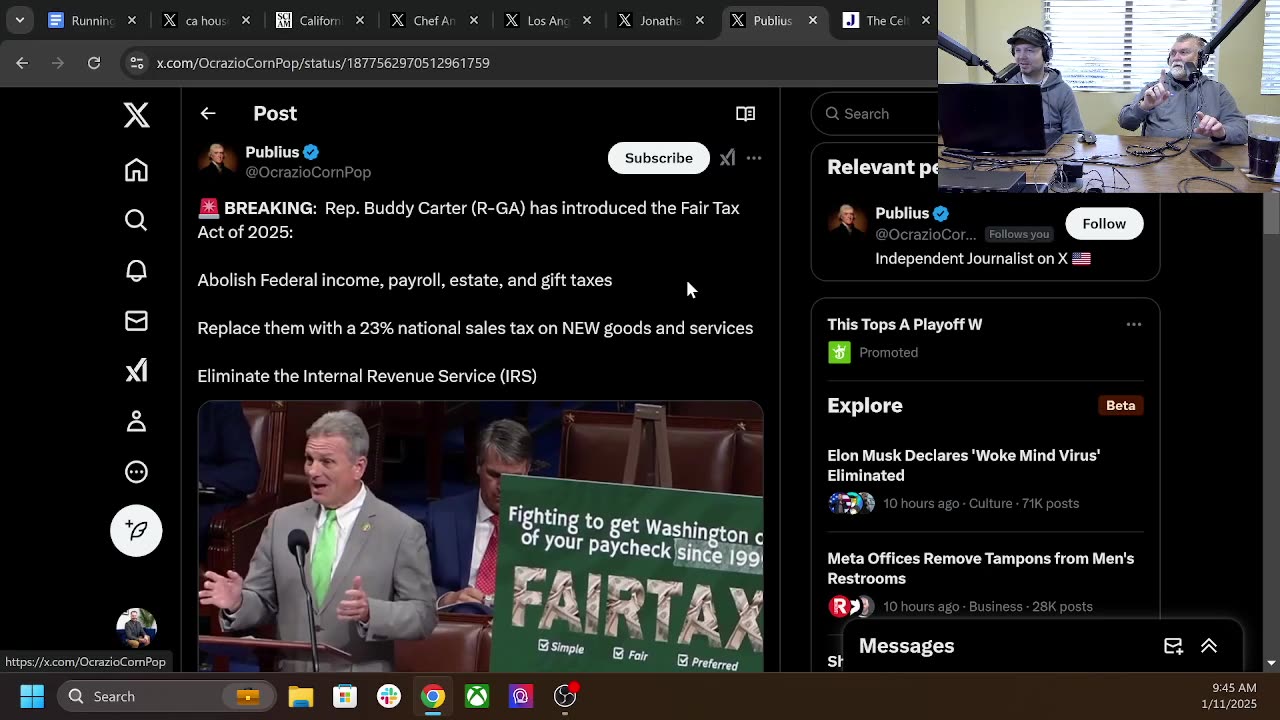
Task: Open Windows Start menu
Action: coord(32,696)
